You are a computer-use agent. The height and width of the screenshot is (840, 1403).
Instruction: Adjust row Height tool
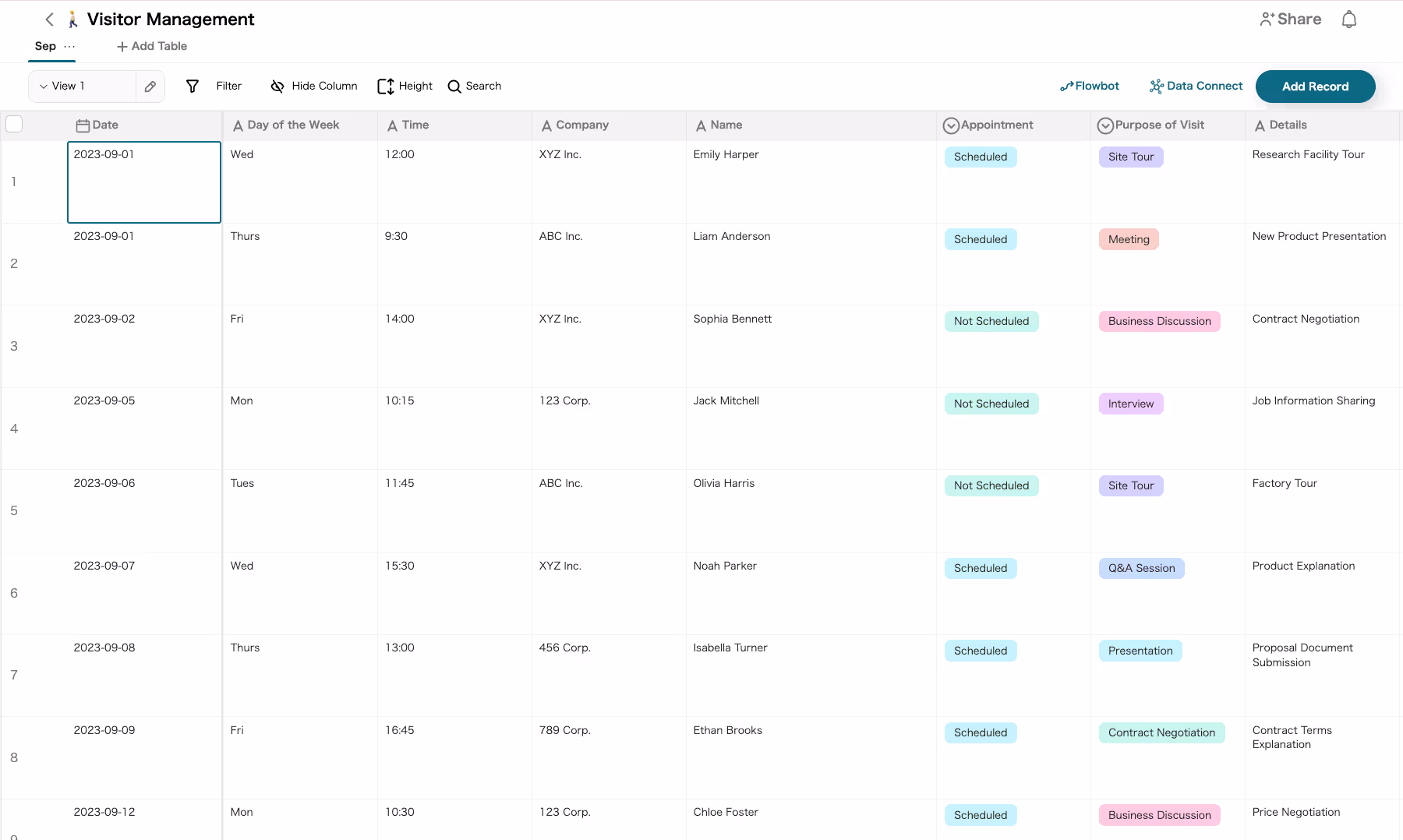pyautogui.click(x=405, y=86)
